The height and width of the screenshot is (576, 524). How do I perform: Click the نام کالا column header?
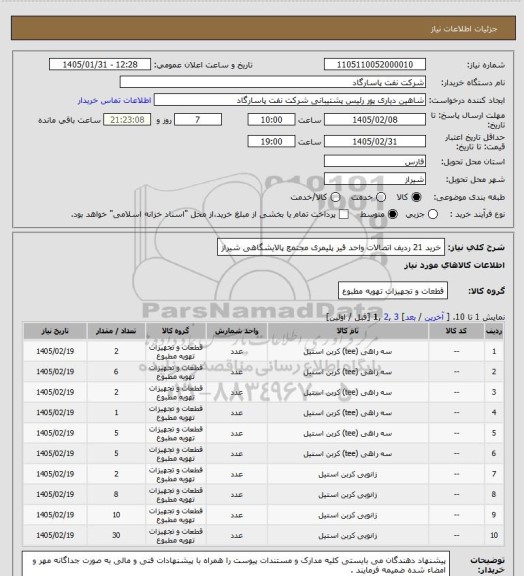tap(348, 331)
